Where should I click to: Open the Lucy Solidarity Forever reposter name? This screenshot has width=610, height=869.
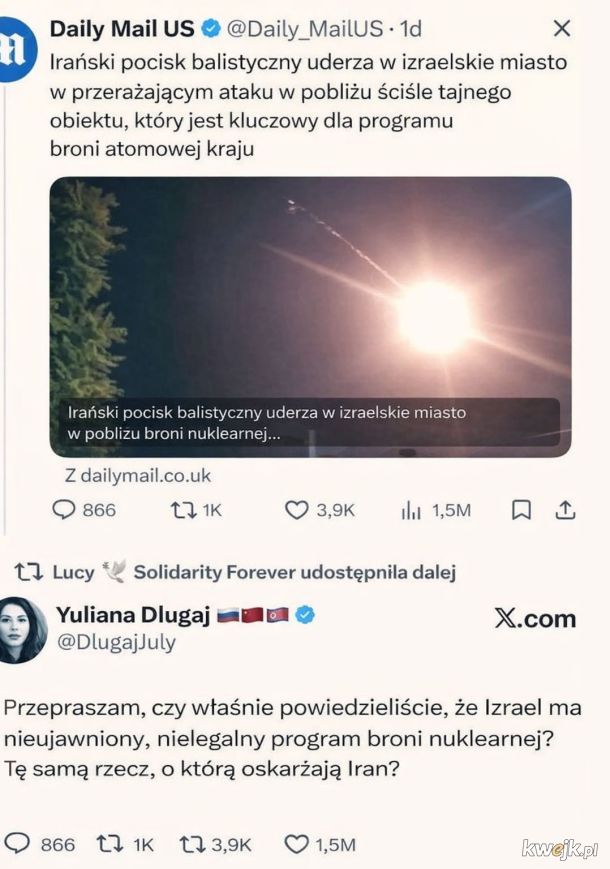click(x=254, y=572)
